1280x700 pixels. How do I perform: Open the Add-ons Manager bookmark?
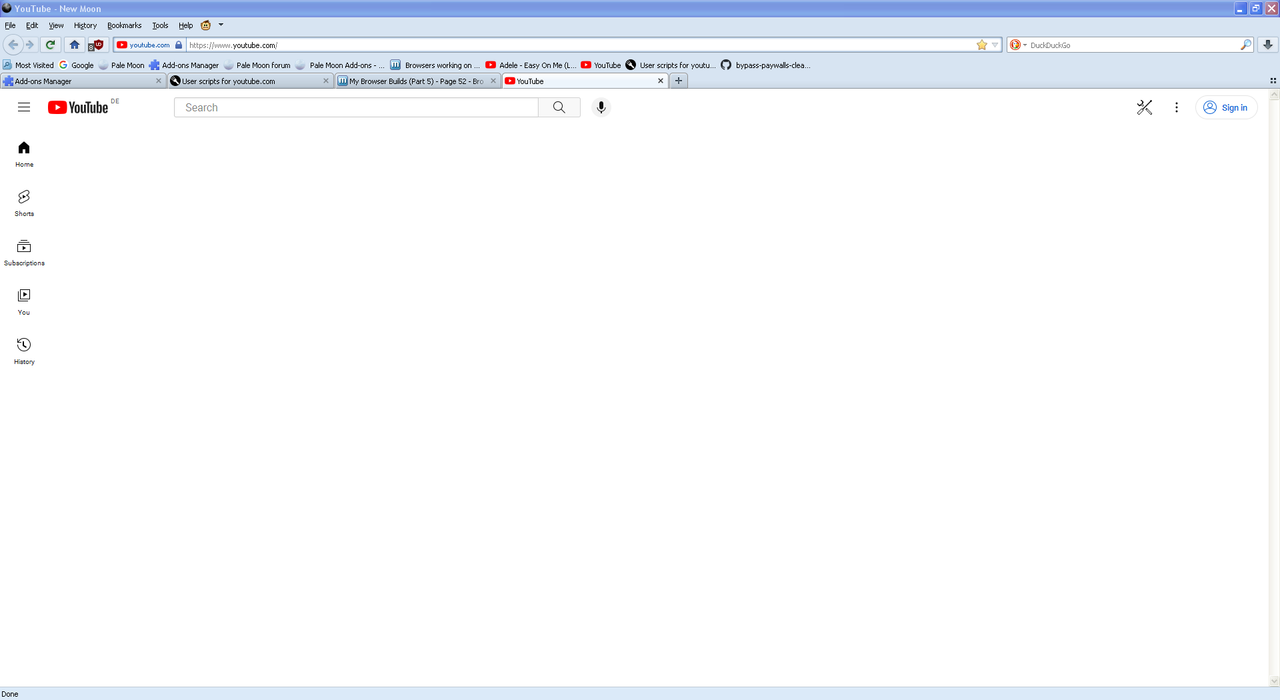tap(184, 65)
